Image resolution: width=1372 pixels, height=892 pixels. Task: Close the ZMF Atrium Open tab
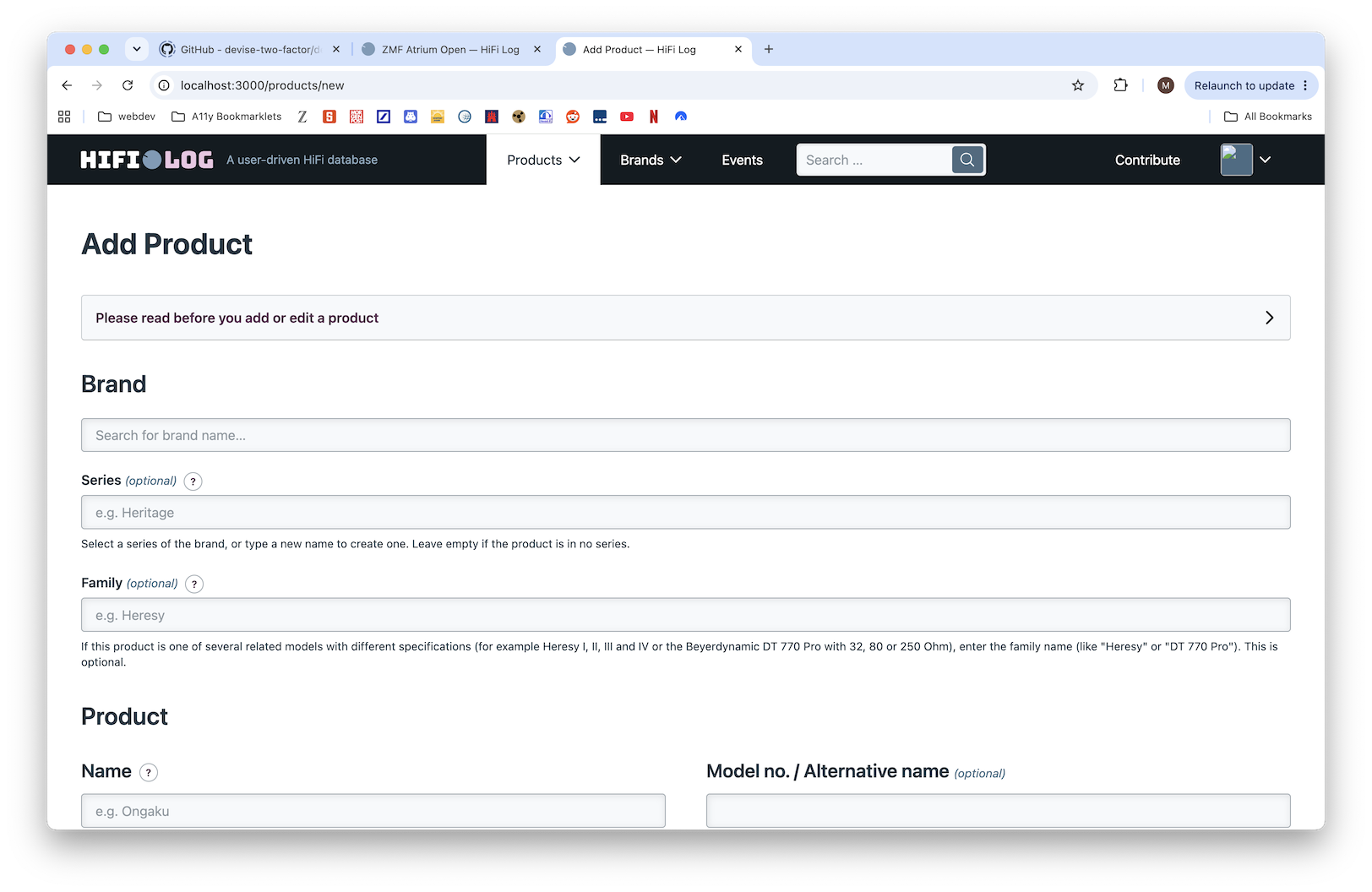click(x=537, y=49)
